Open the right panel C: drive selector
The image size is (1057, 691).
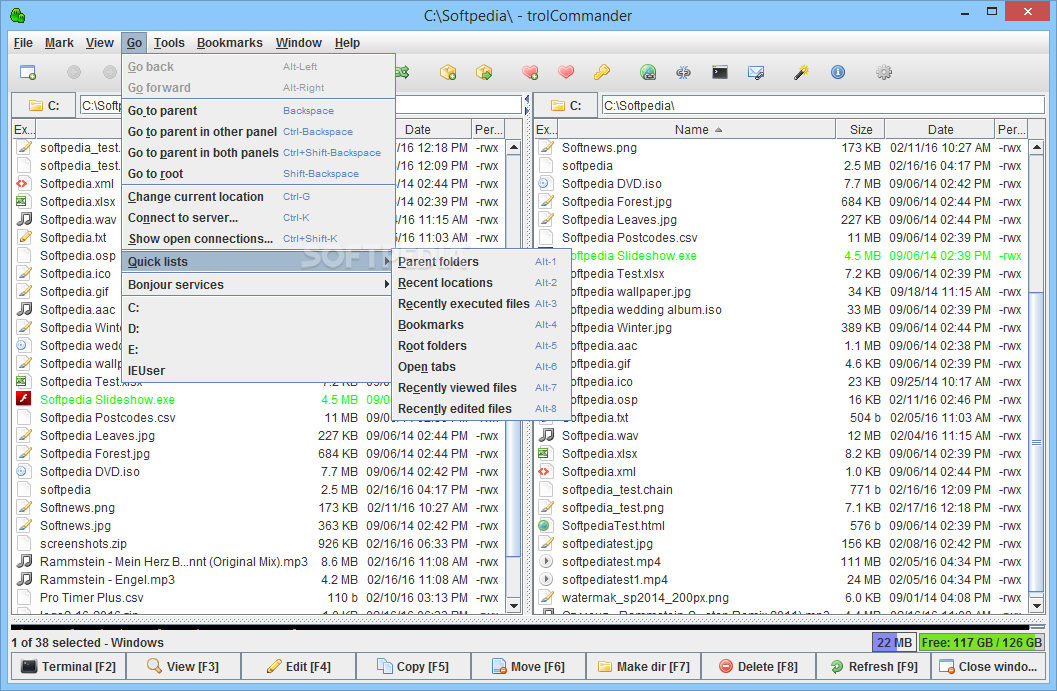point(566,106)
